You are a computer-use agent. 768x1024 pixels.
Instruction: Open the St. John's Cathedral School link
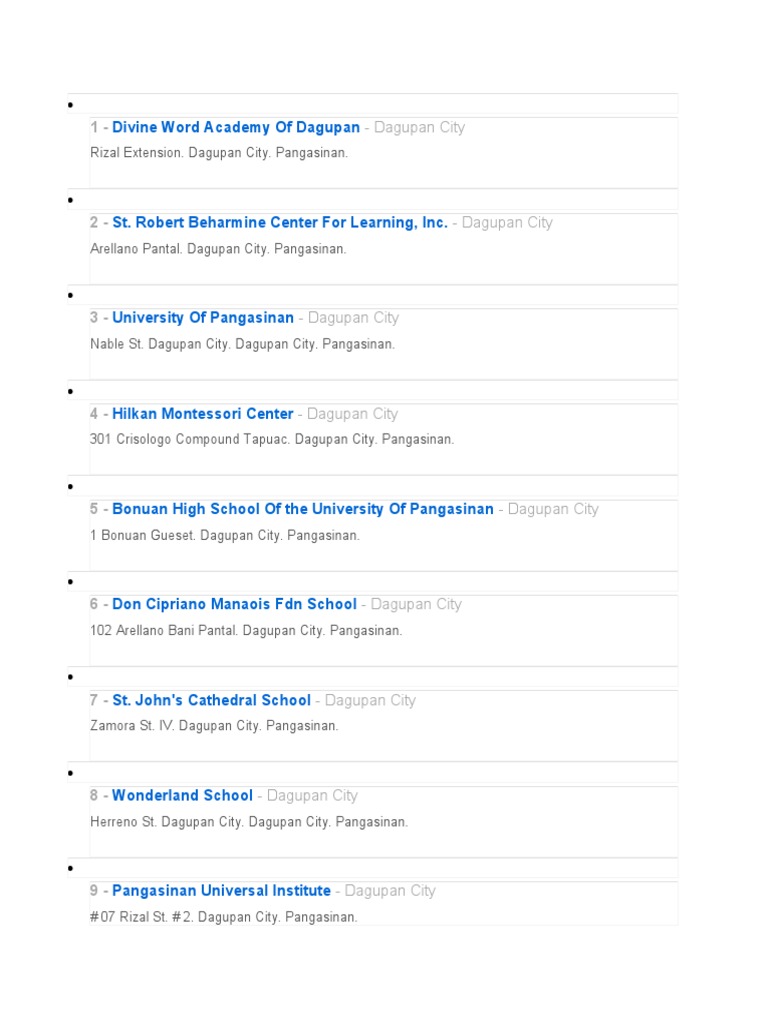[211, 700]
